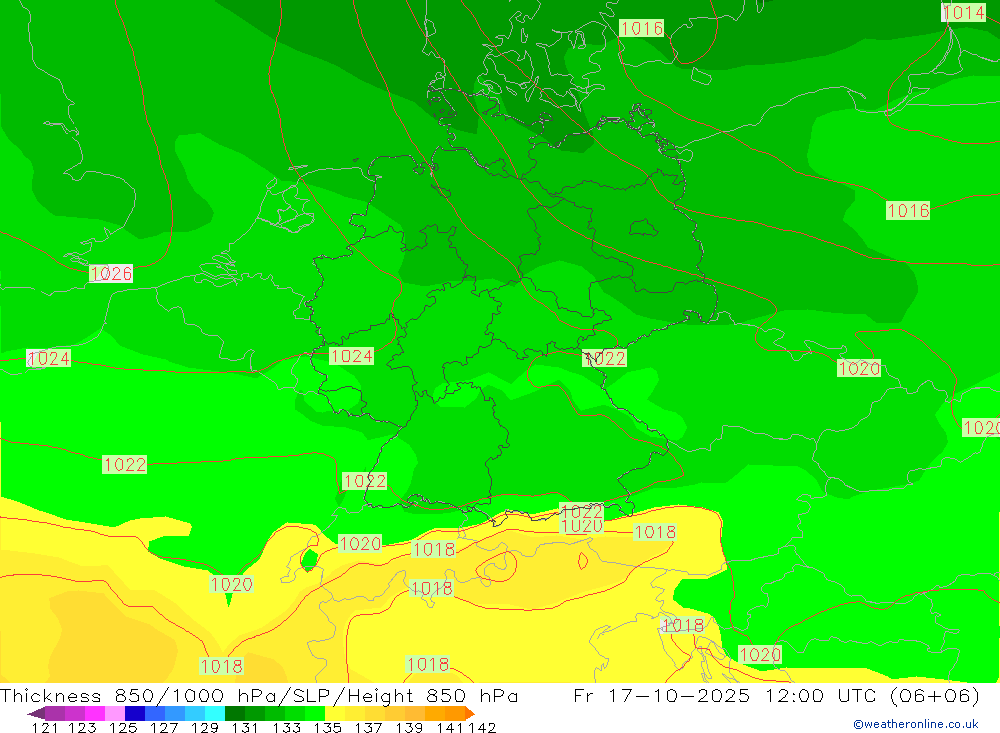Click the purple arrow tip starting the legend
1000x733 pixels.
pos(36,713)
